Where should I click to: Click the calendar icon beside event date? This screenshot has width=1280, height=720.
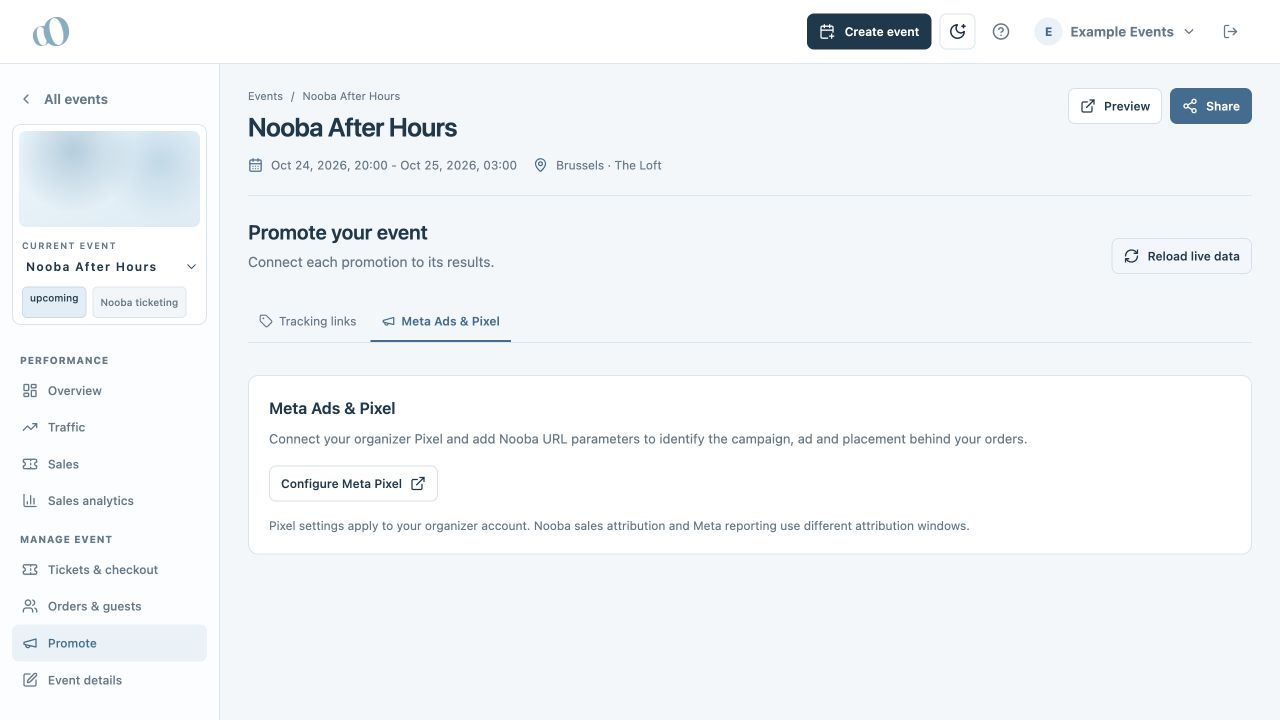click(x=255, y=165)
